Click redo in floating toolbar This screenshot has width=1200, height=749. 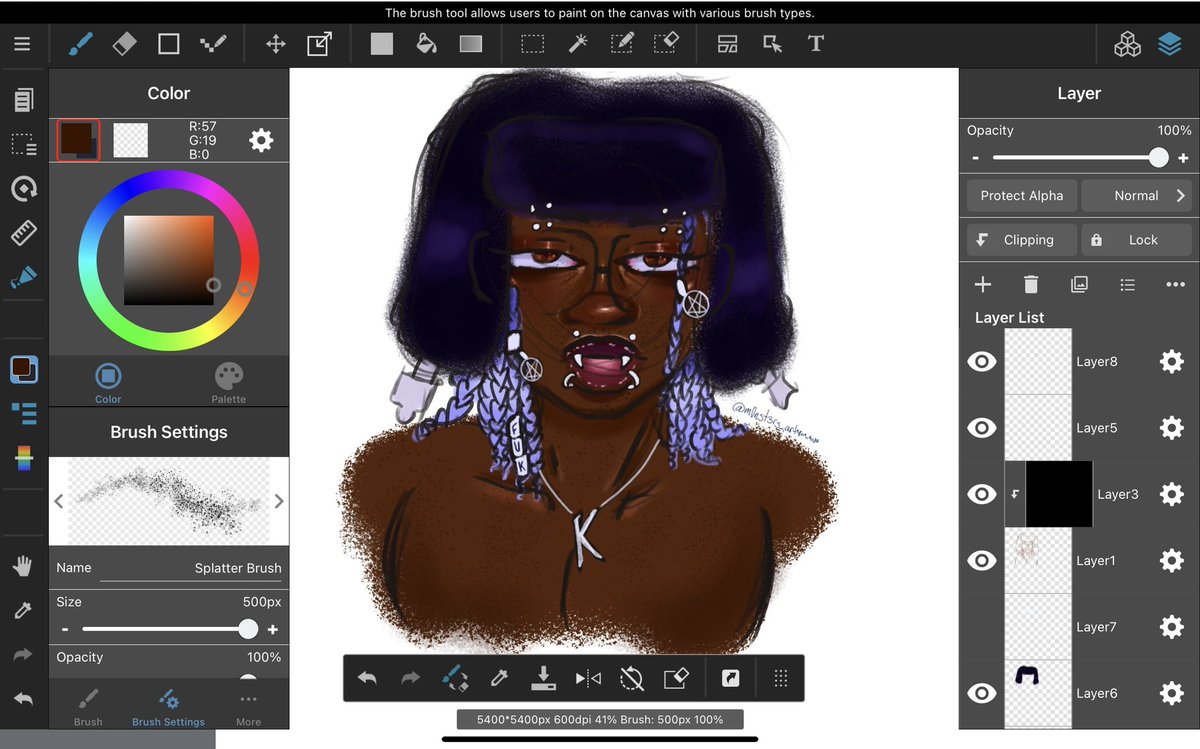(410, 678)
